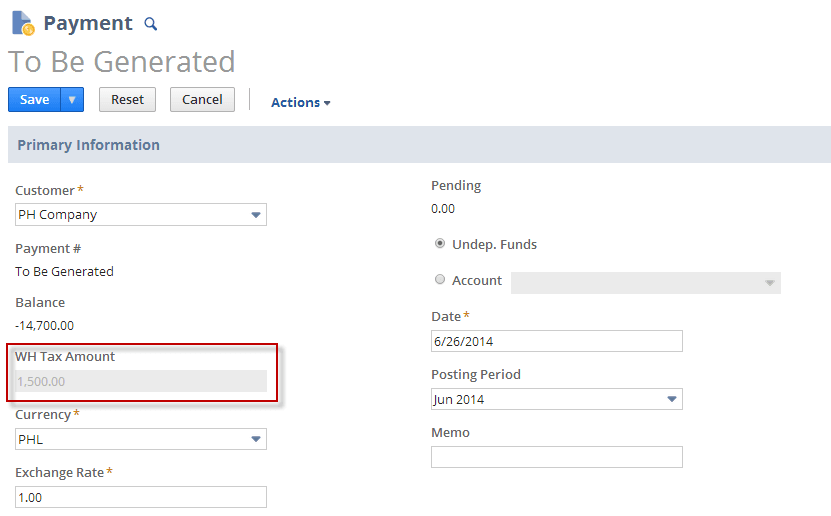
Task: Click the Payment # value To Be Generated
Action: click(64, 271)
